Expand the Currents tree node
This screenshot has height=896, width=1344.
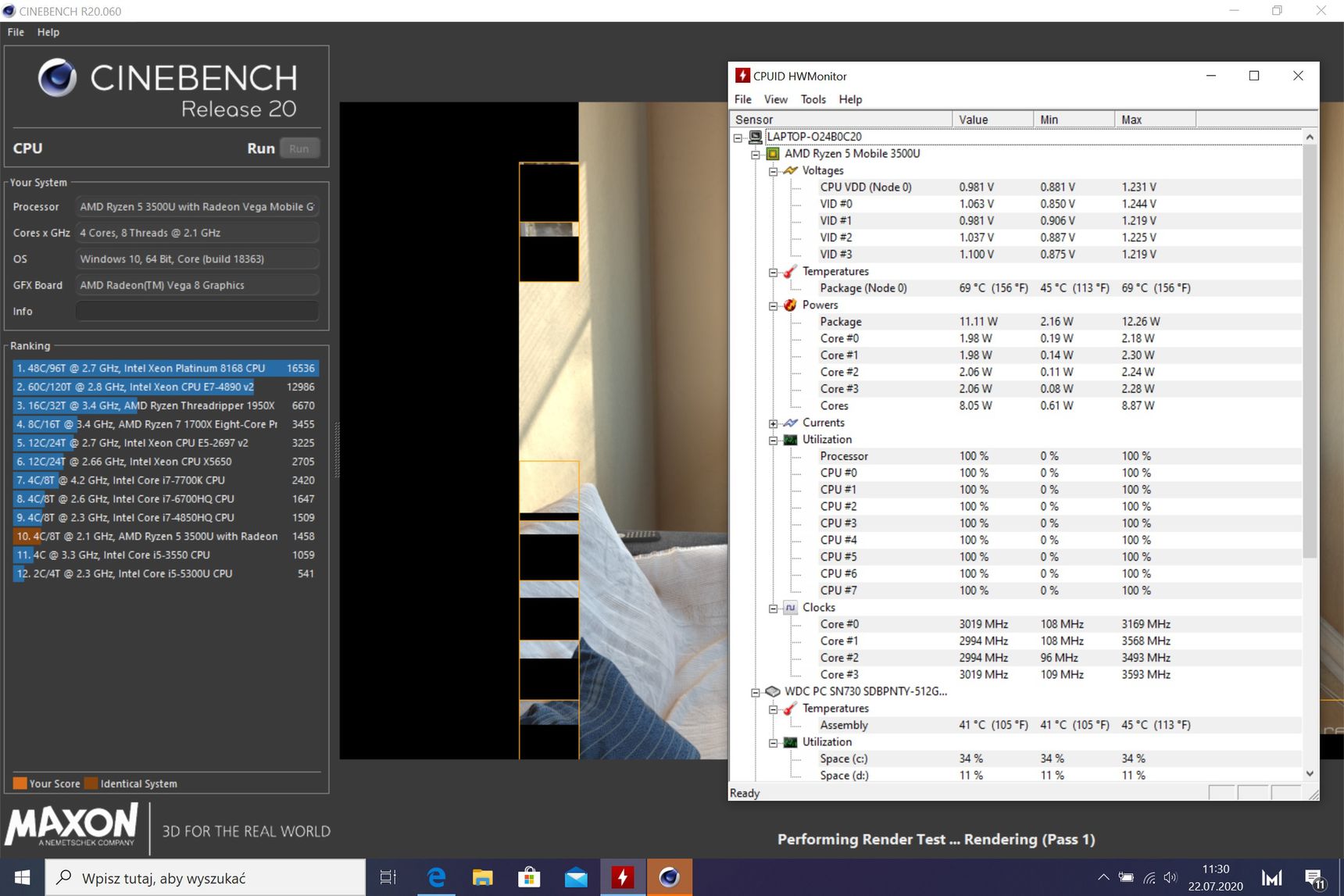coord(773,423)
